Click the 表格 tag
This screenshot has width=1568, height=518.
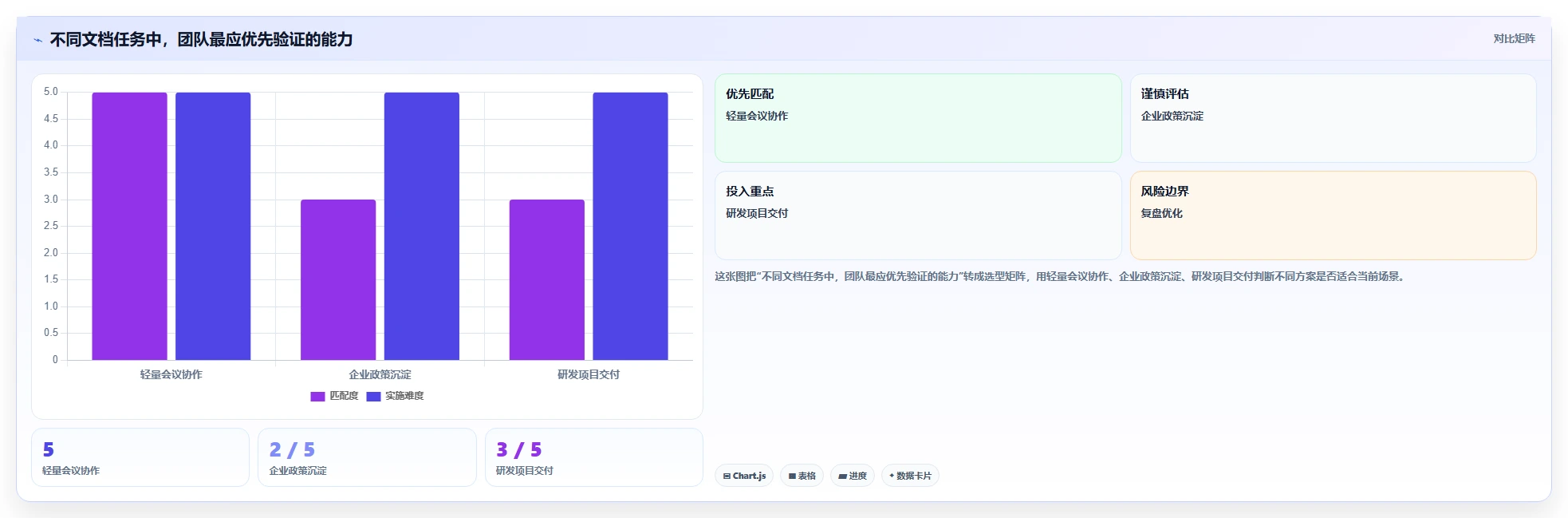802,476
